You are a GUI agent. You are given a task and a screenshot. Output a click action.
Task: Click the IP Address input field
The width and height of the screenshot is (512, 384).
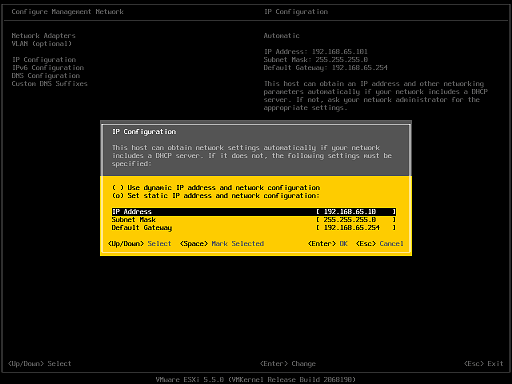coord(356,212)
